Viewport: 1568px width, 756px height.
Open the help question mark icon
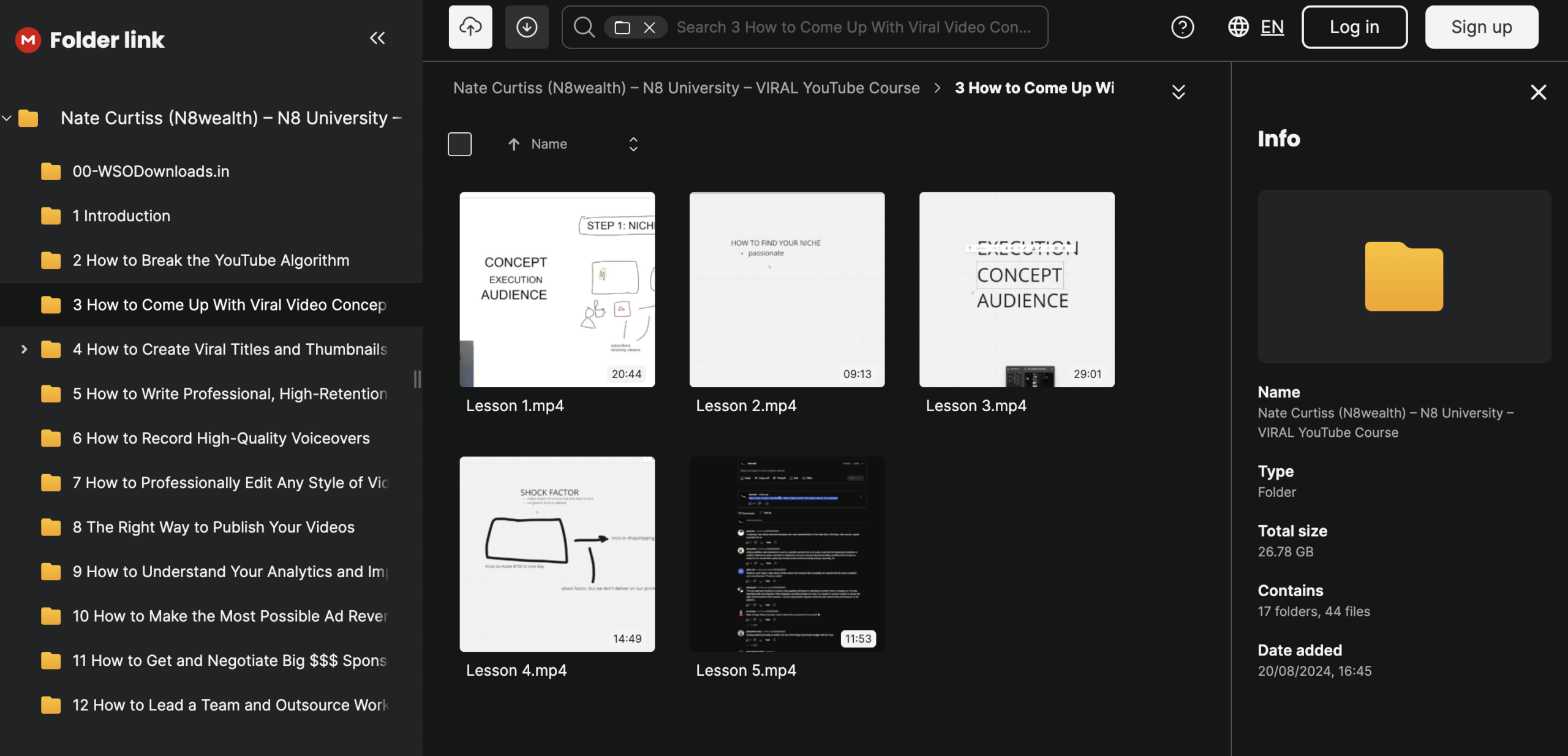point(1182,27)
